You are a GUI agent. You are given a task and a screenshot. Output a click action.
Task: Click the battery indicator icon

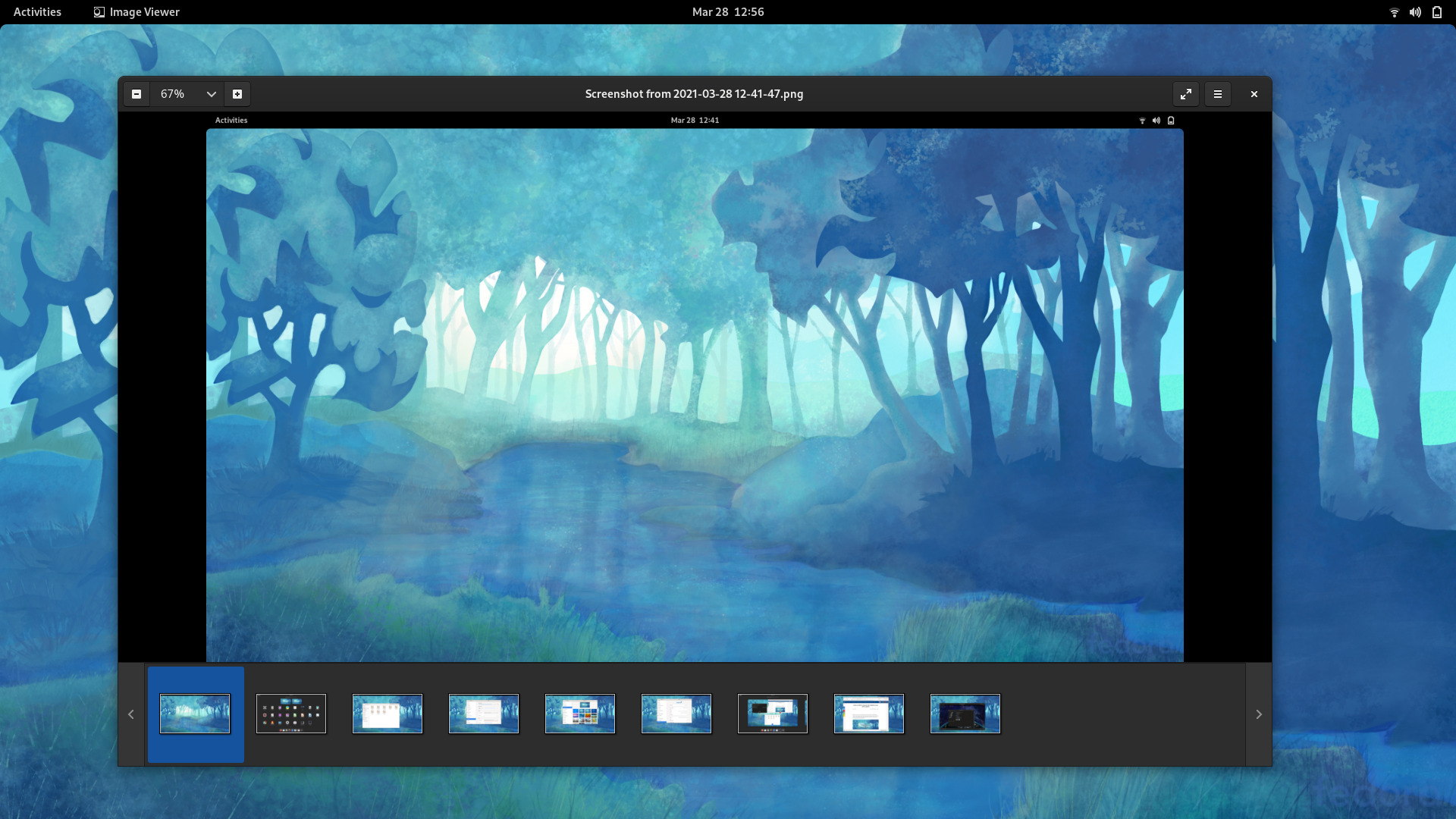coord(1437,11)
